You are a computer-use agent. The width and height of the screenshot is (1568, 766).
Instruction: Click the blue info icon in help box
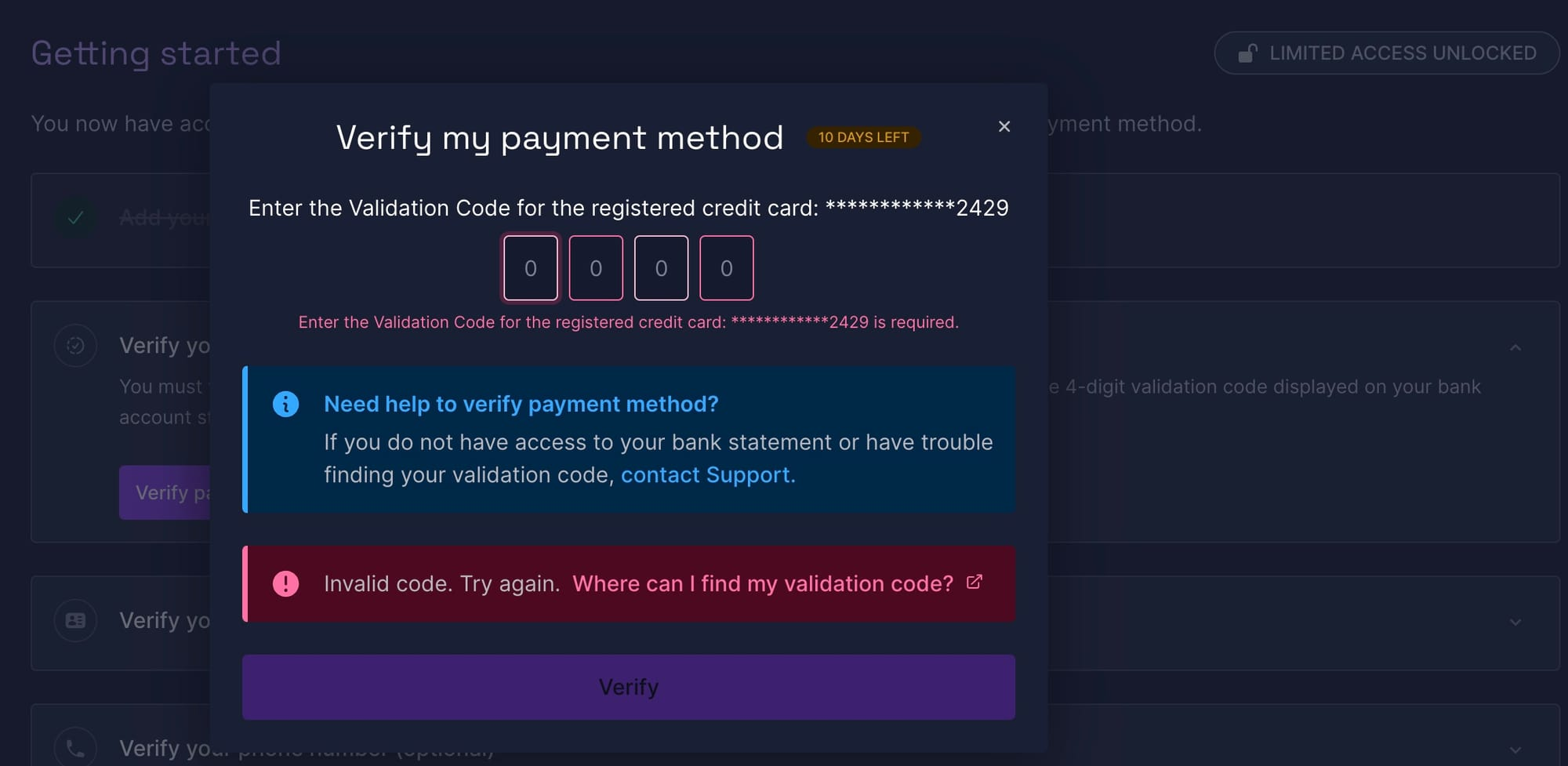click(285, 404)
